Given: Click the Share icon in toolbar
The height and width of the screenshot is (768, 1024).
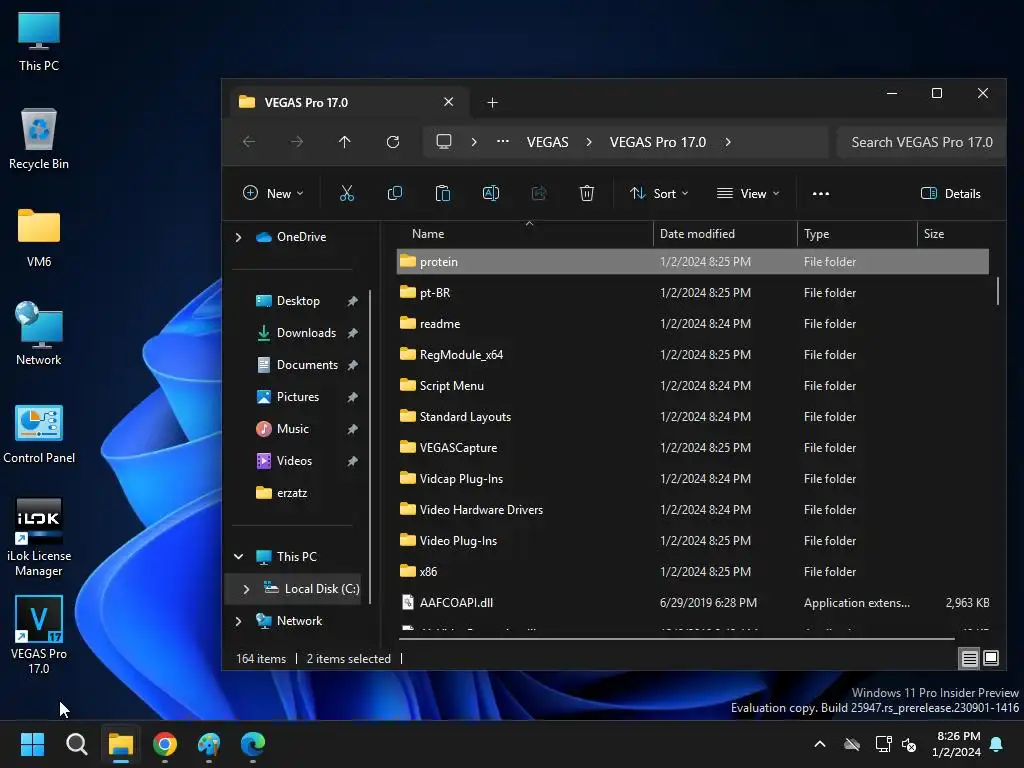Looking at the screenshot, I should click(x=539, y=193).
